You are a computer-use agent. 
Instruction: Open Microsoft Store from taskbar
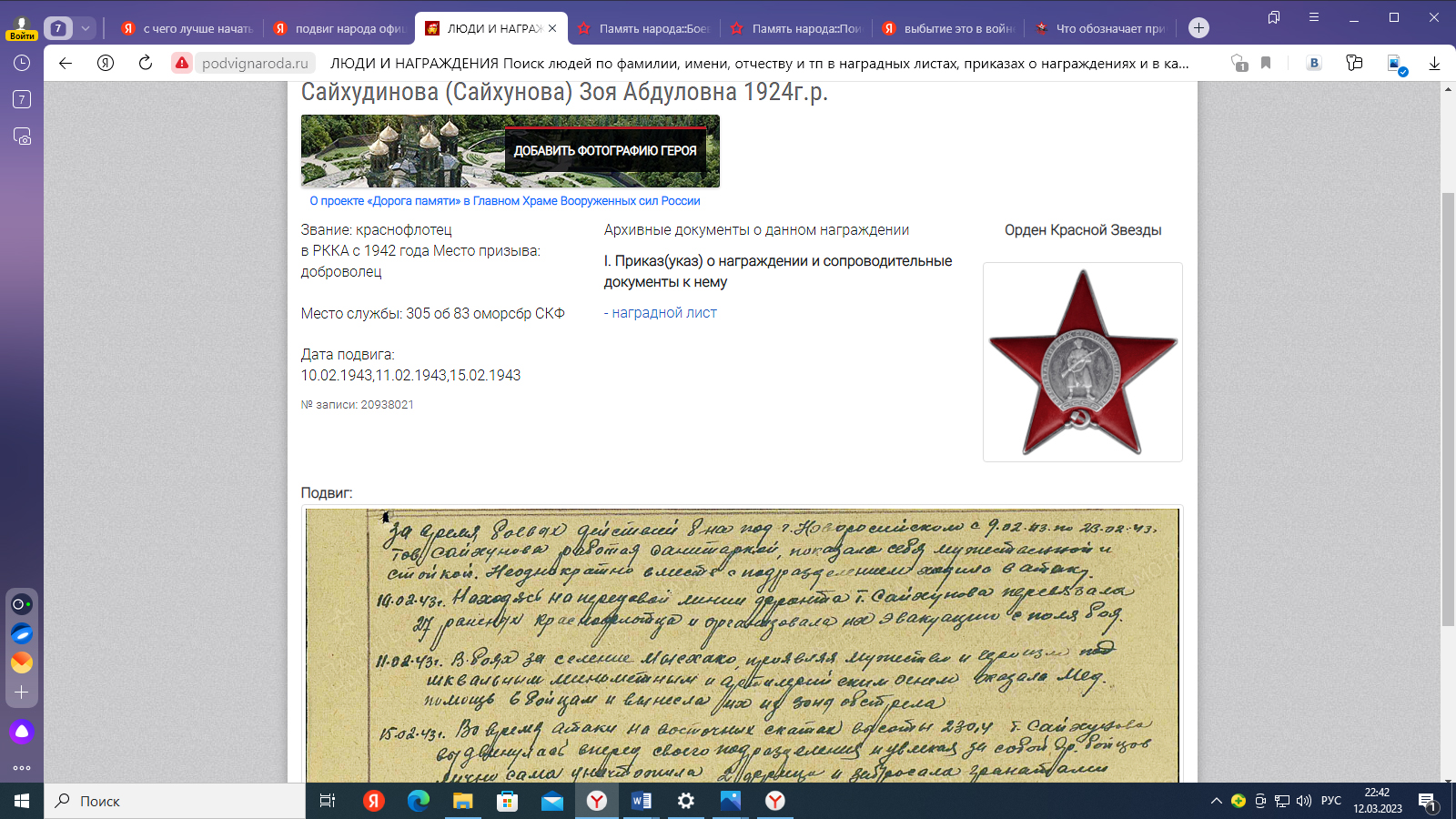click(x=508, y=801)
